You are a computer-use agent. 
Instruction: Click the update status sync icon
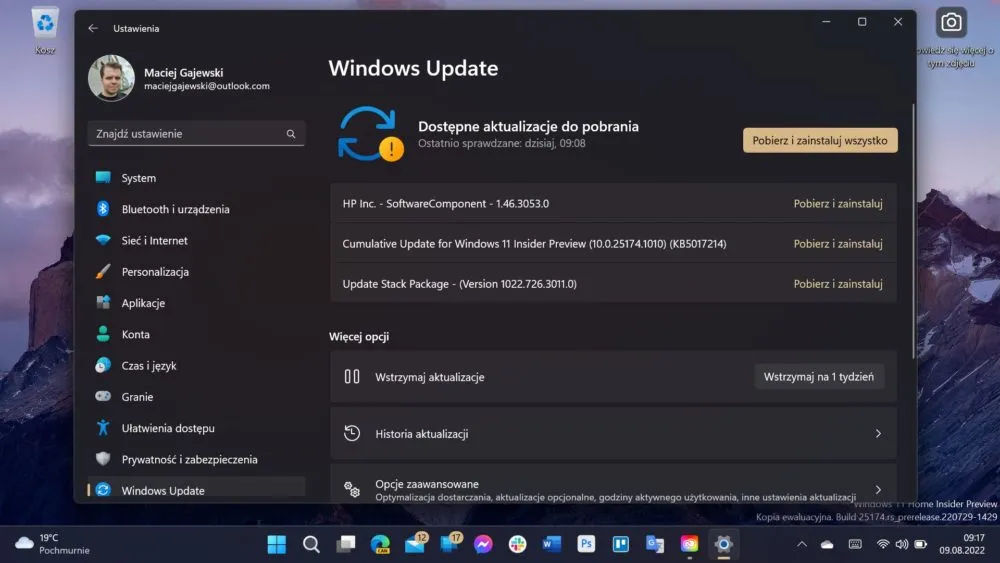pyautogui.click(x=371, y=133)
